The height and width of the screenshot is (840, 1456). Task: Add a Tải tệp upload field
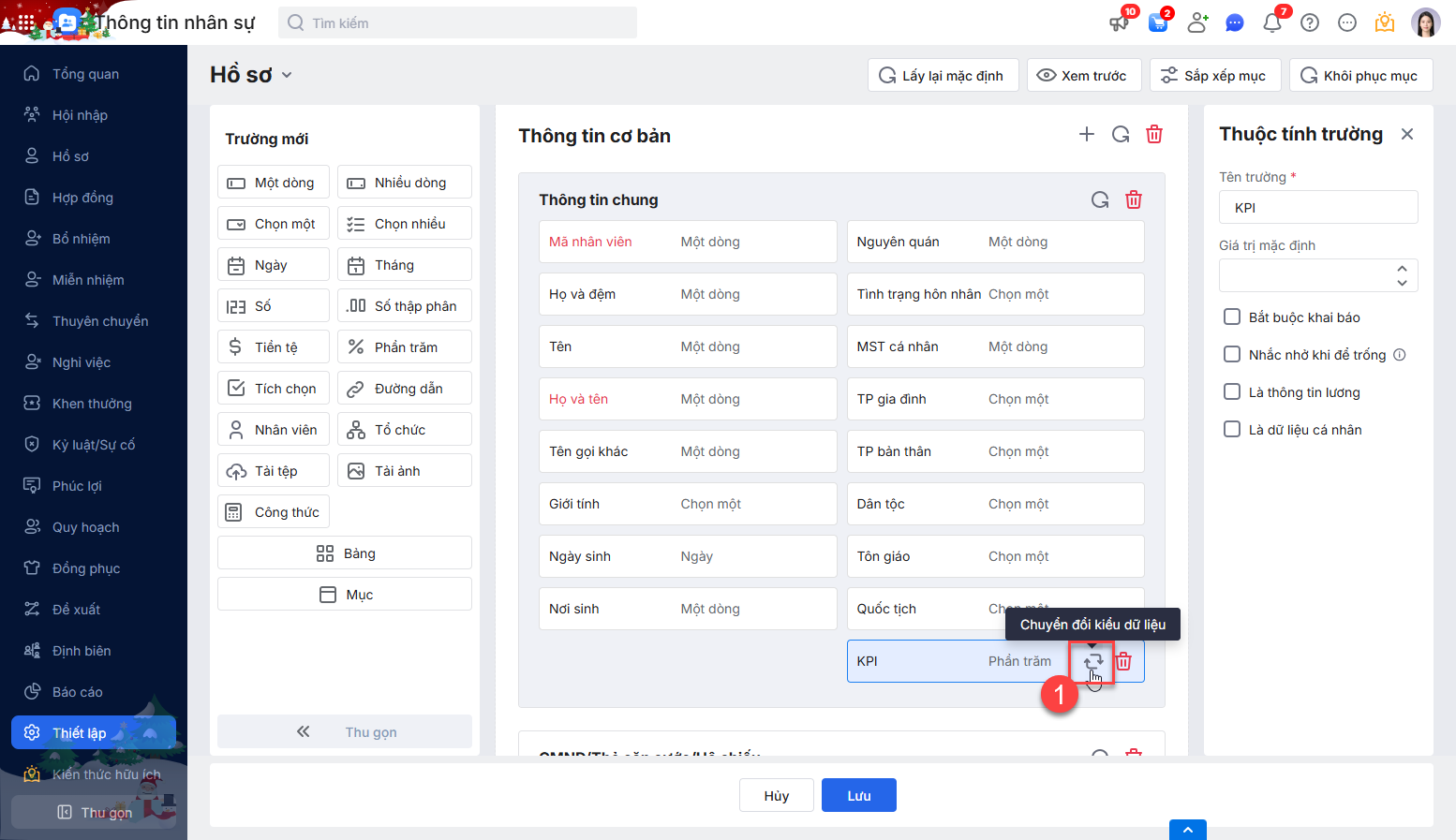pos(274,470)
